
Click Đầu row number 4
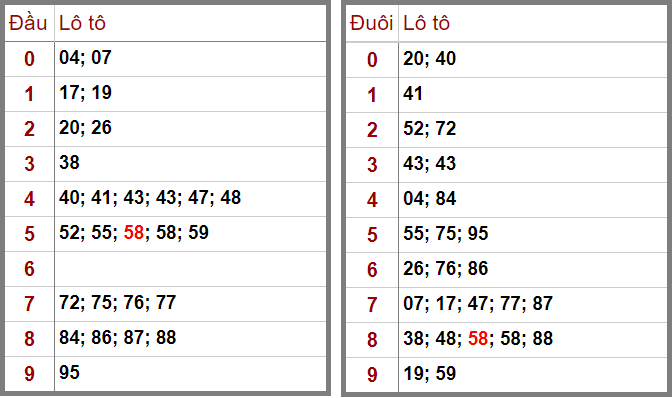[29, 199]
